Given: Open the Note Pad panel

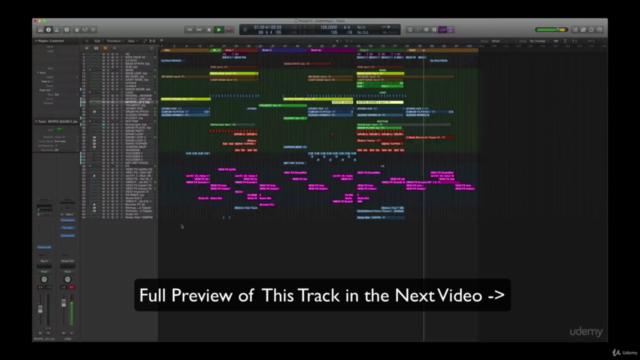Looking at the screenshot, I should [x=583, y=30].
